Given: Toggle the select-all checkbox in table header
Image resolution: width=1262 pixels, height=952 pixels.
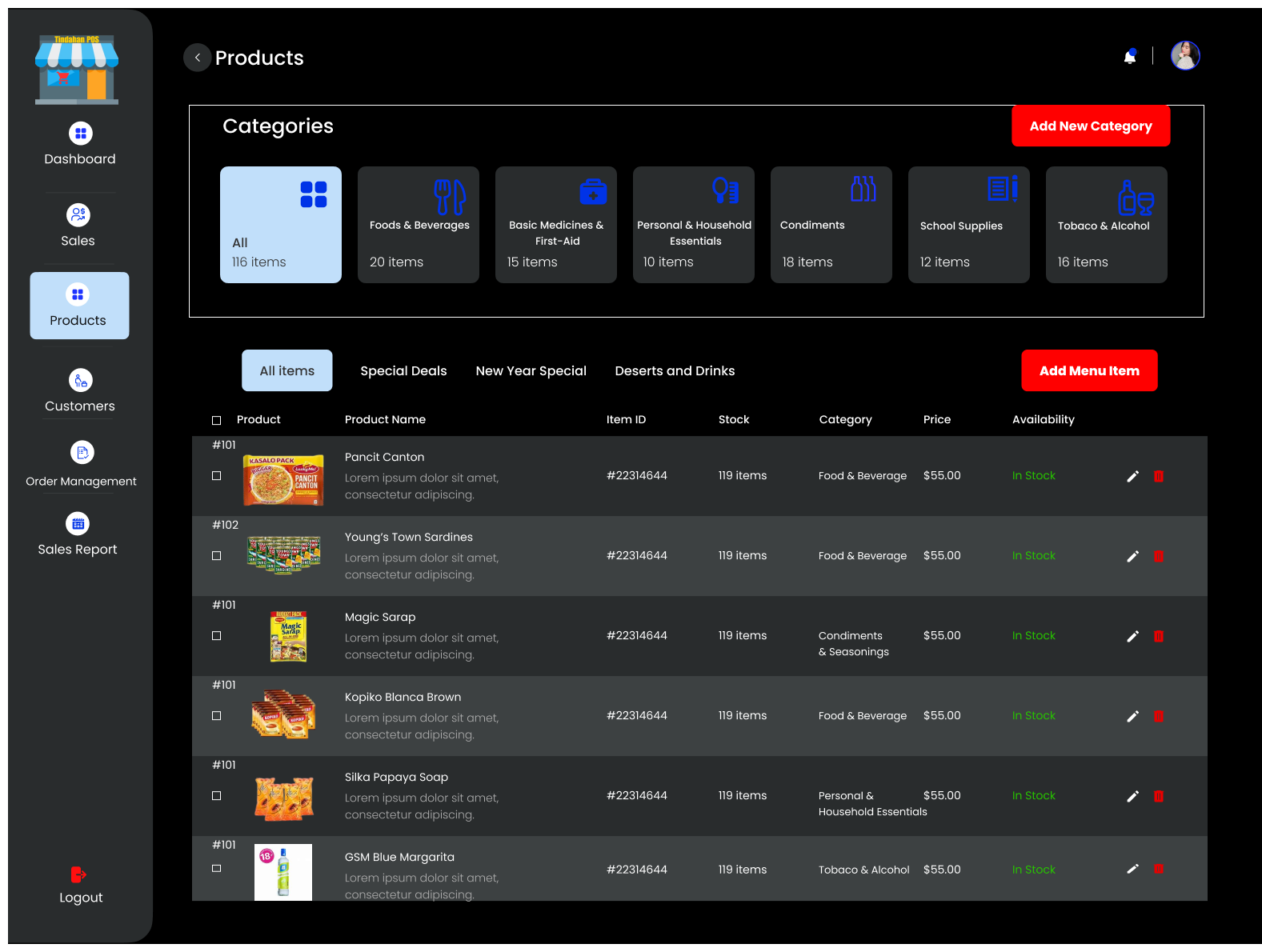Looking at the screenshot, I should 216,420.
